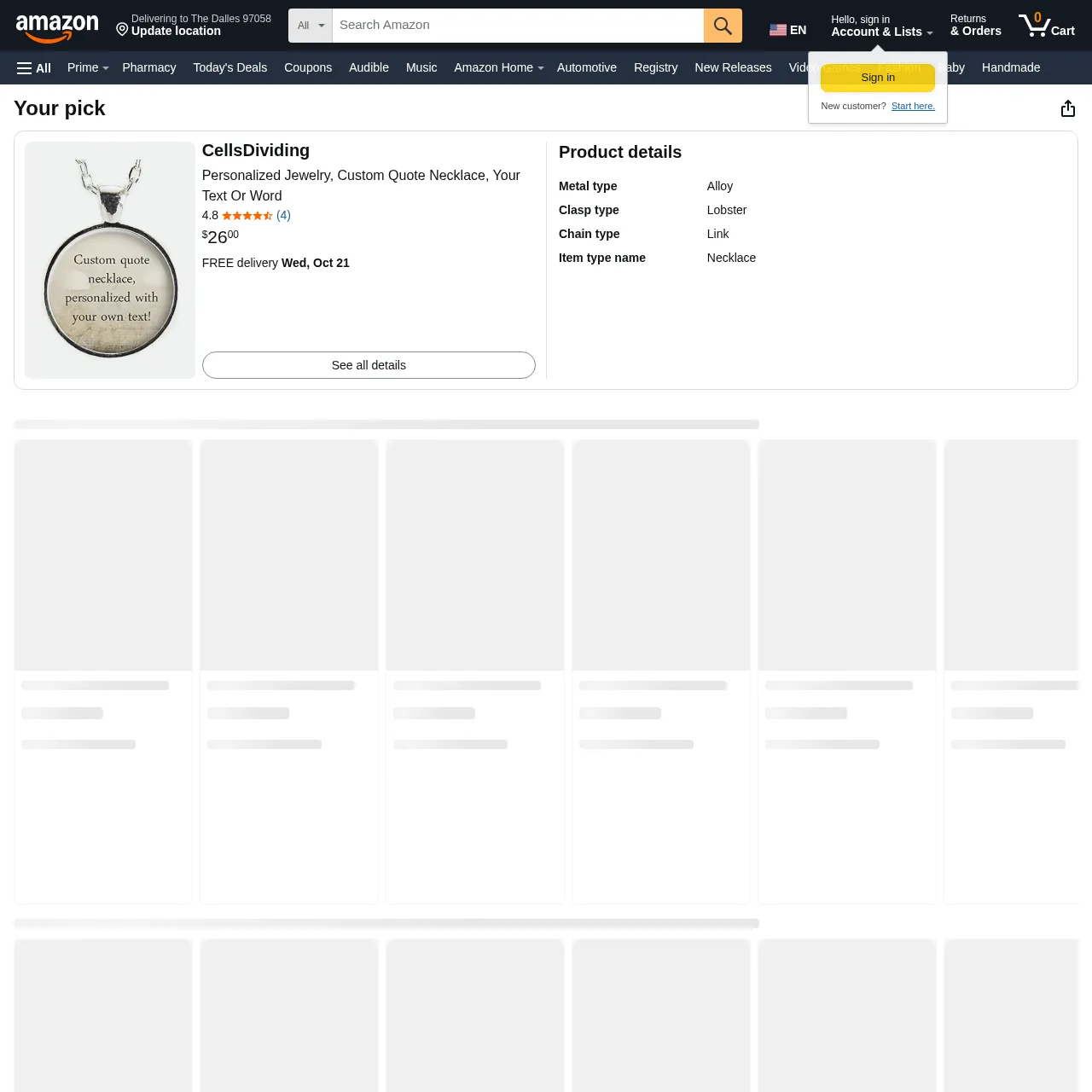Click the share icon beside Your pick

1068,108
